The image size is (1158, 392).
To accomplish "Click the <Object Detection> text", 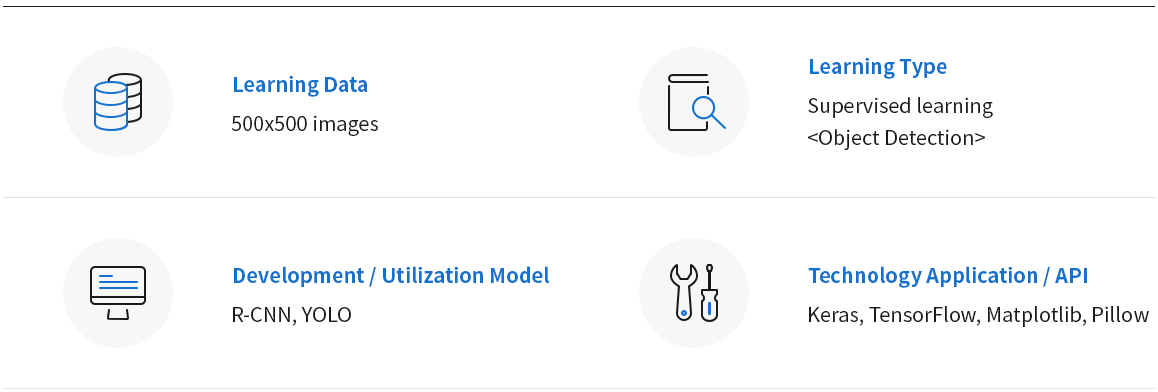I will tap(897, 138).
